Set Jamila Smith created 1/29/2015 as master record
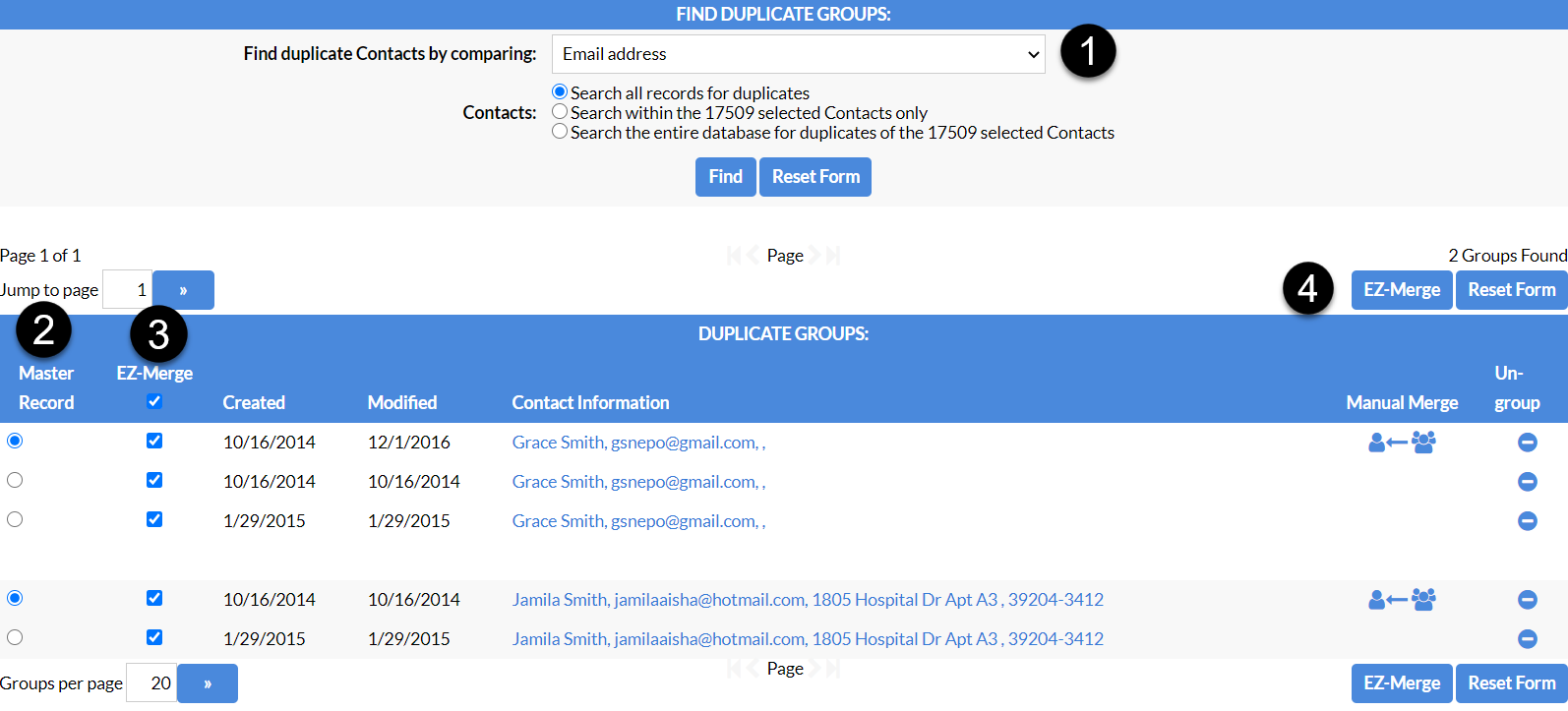Screen dimensions: 1568x711 [x=15, y=637]
